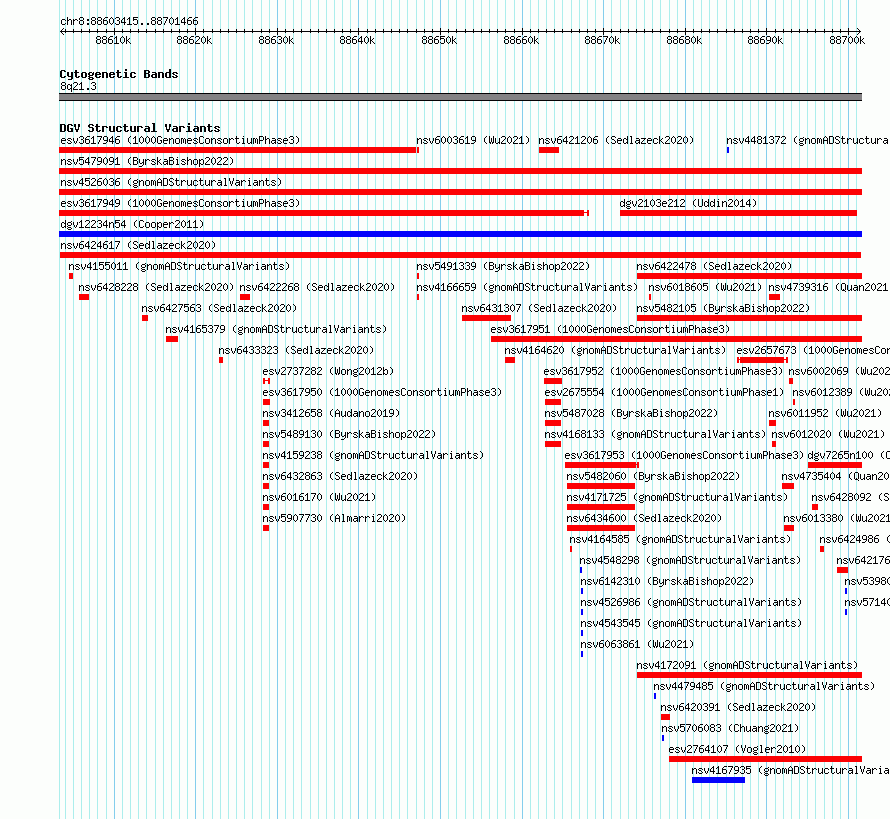This screenshot has height=819, width=890.
Task: Select nsv5706083 (Chuang2021) label
Action: point(730,728)
